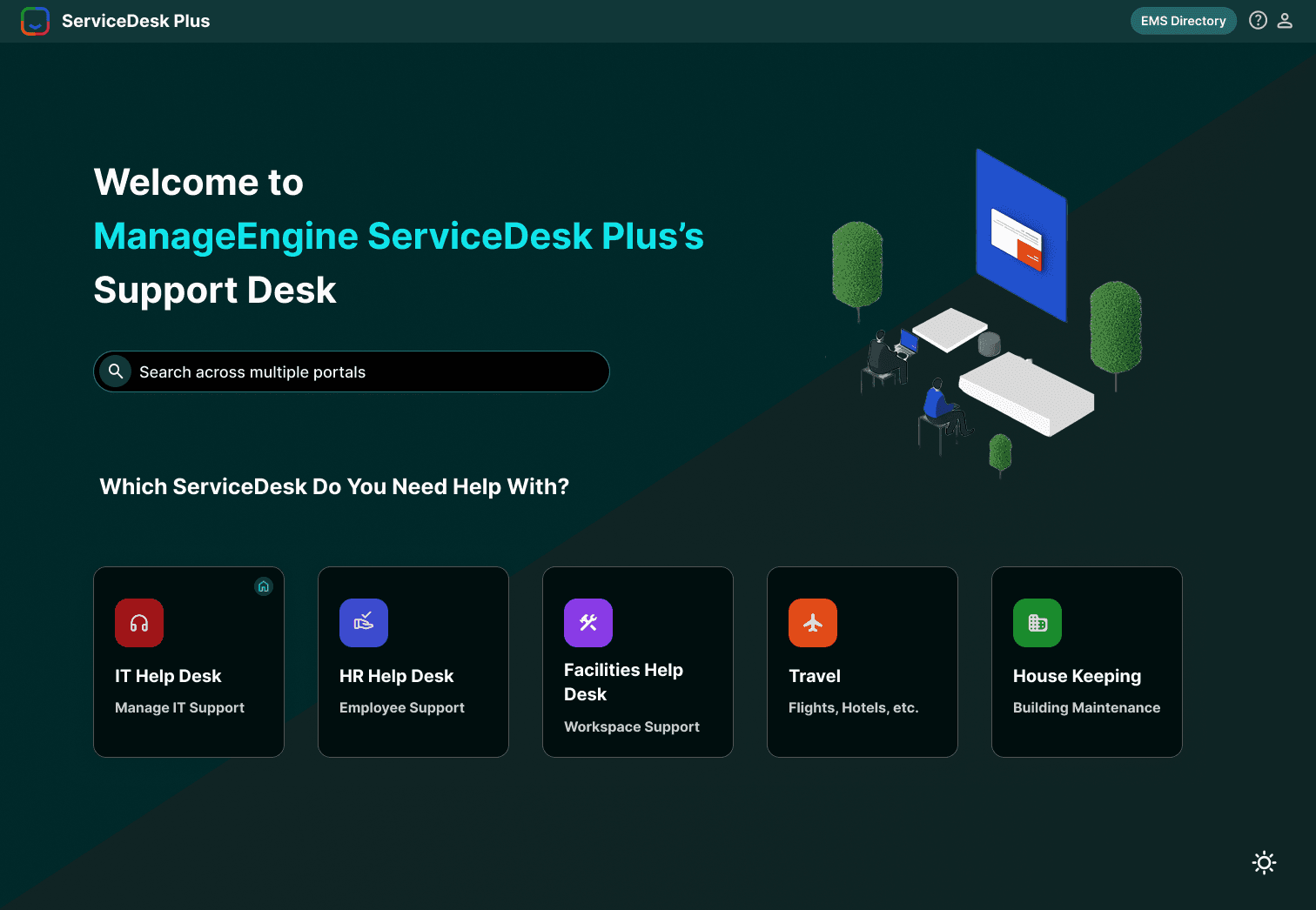
Task: Open the House Keeping title
Action: [1077, 676]
